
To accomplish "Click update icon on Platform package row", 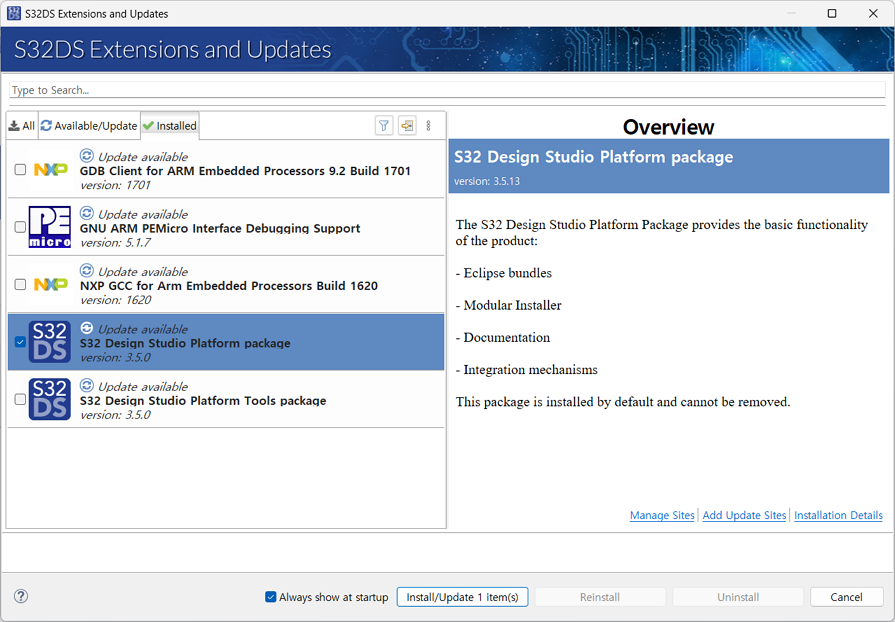I will coord(87,328).
